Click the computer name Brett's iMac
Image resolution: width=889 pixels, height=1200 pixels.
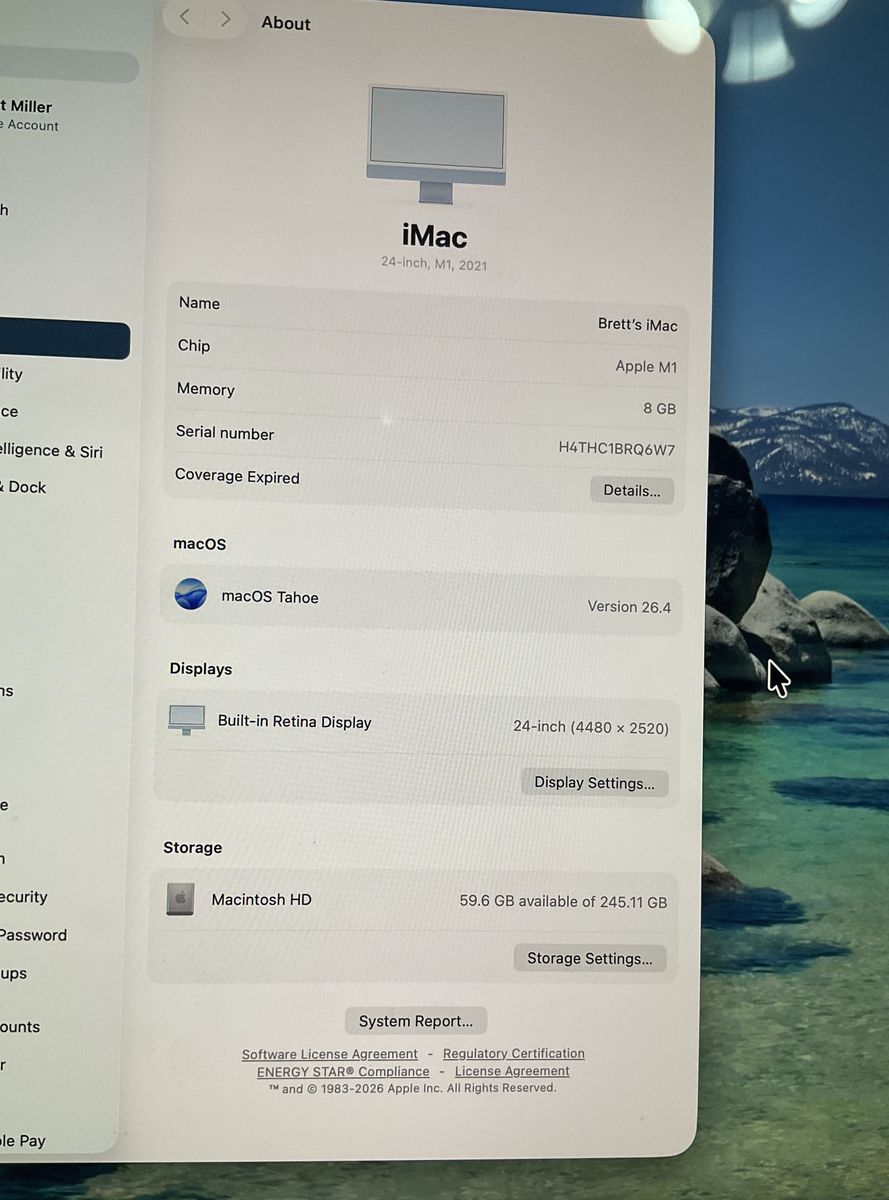click(637, 325)
